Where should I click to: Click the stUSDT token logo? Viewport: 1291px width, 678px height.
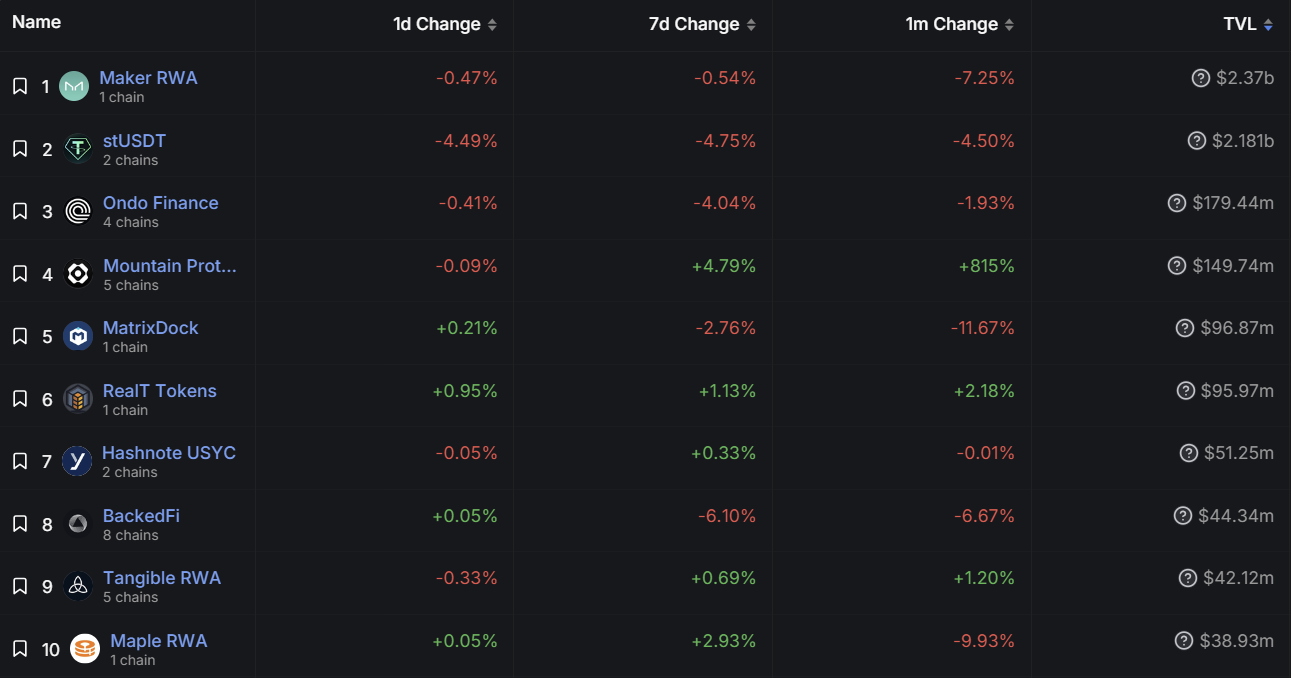78,149
